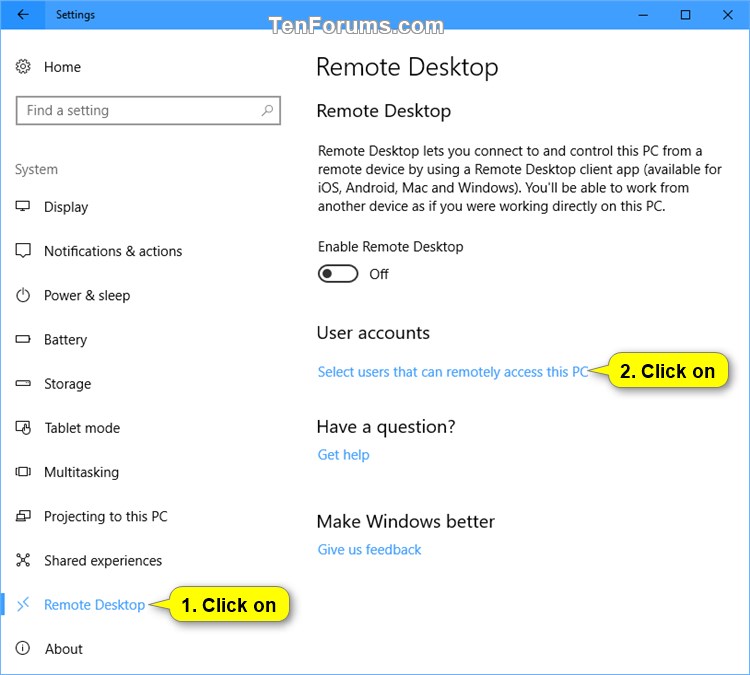
Task: Click the Display monitor icon
Action: [22, 206]
